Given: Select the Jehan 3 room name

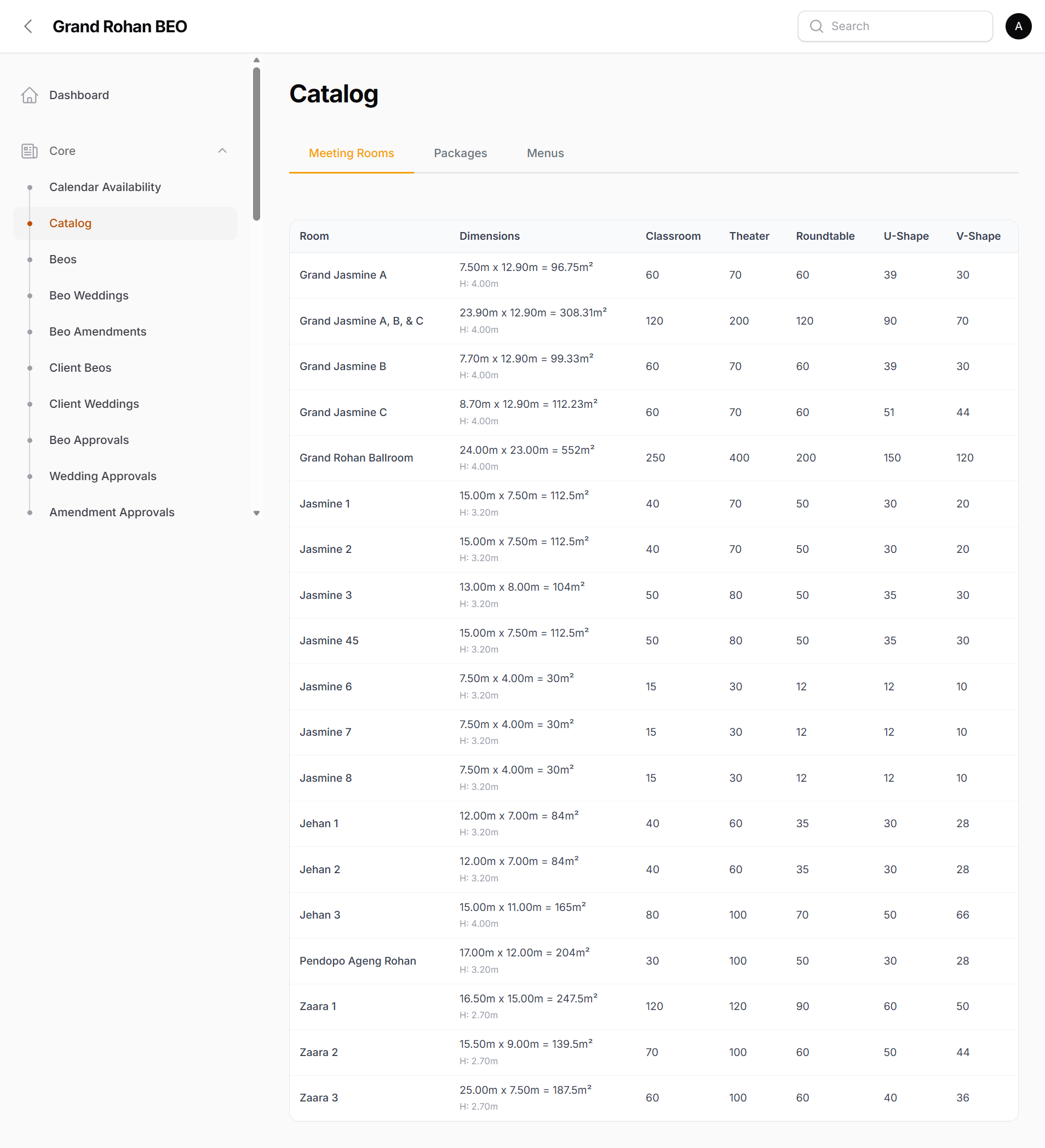Looking at the screenshot, I should (x=320, y=915).
